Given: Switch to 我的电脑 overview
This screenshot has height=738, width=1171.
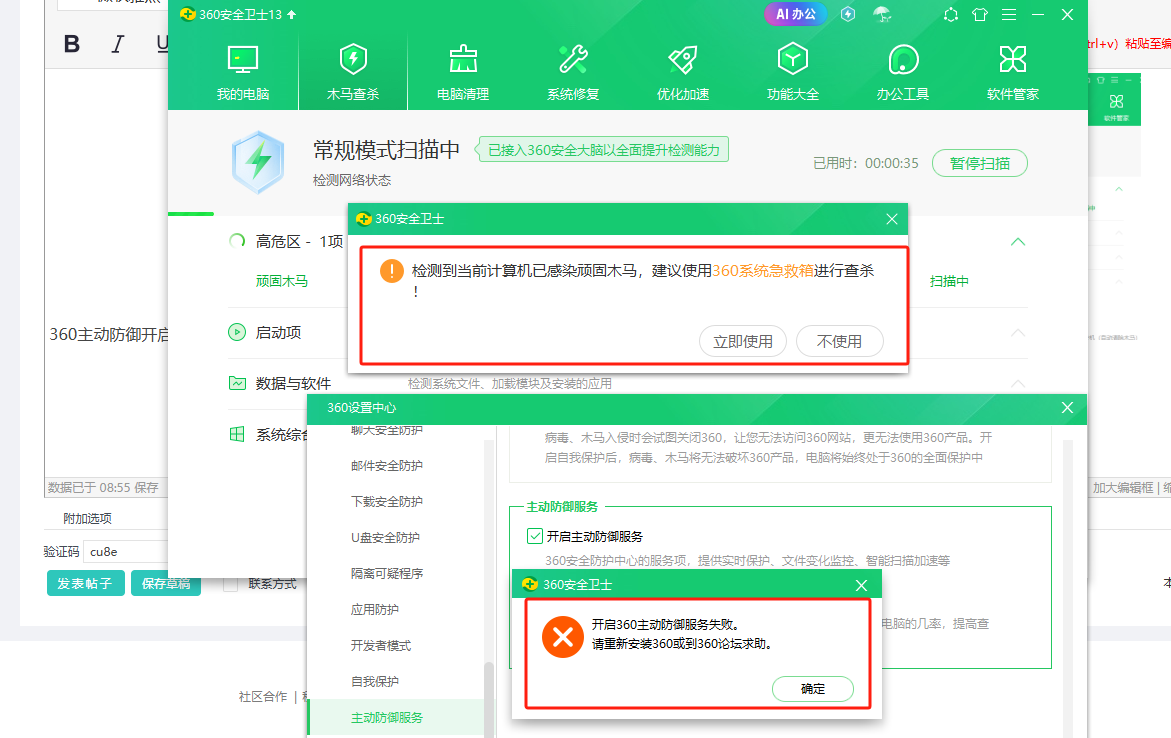Looking at the screenshot, I should (x=231, y=70).
